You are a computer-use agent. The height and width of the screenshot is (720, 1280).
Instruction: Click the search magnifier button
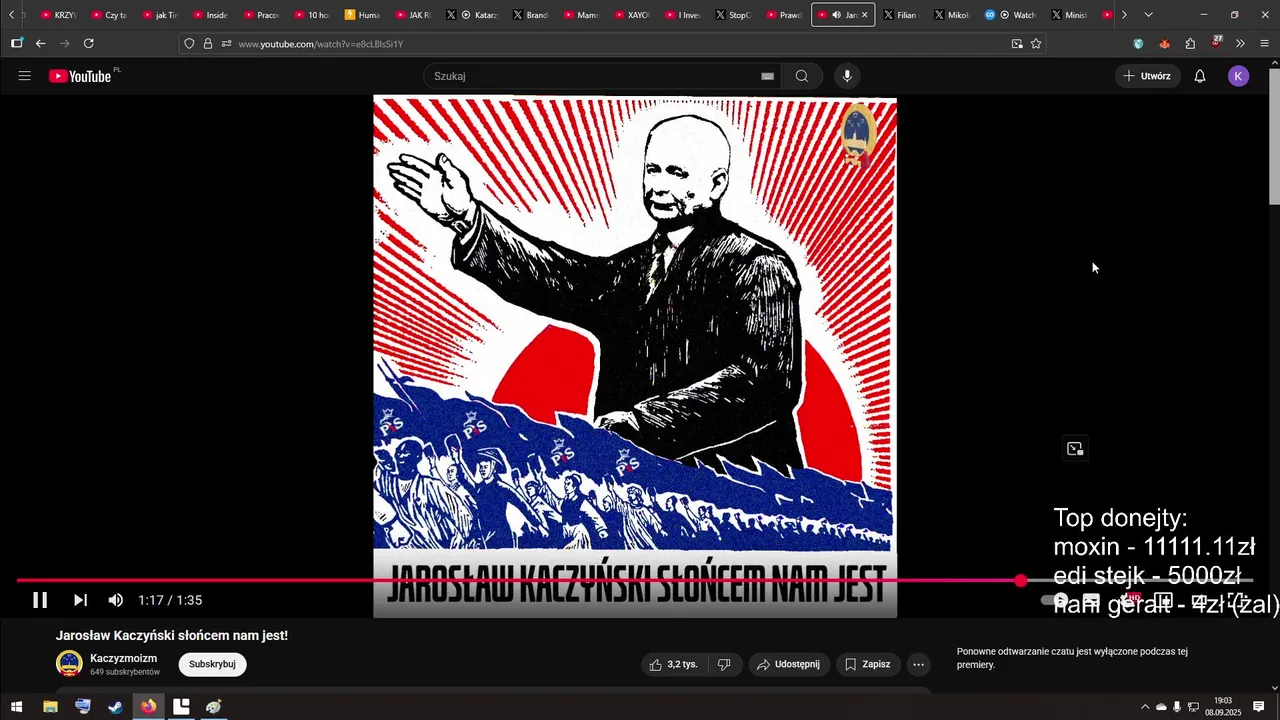click(802, 76)
